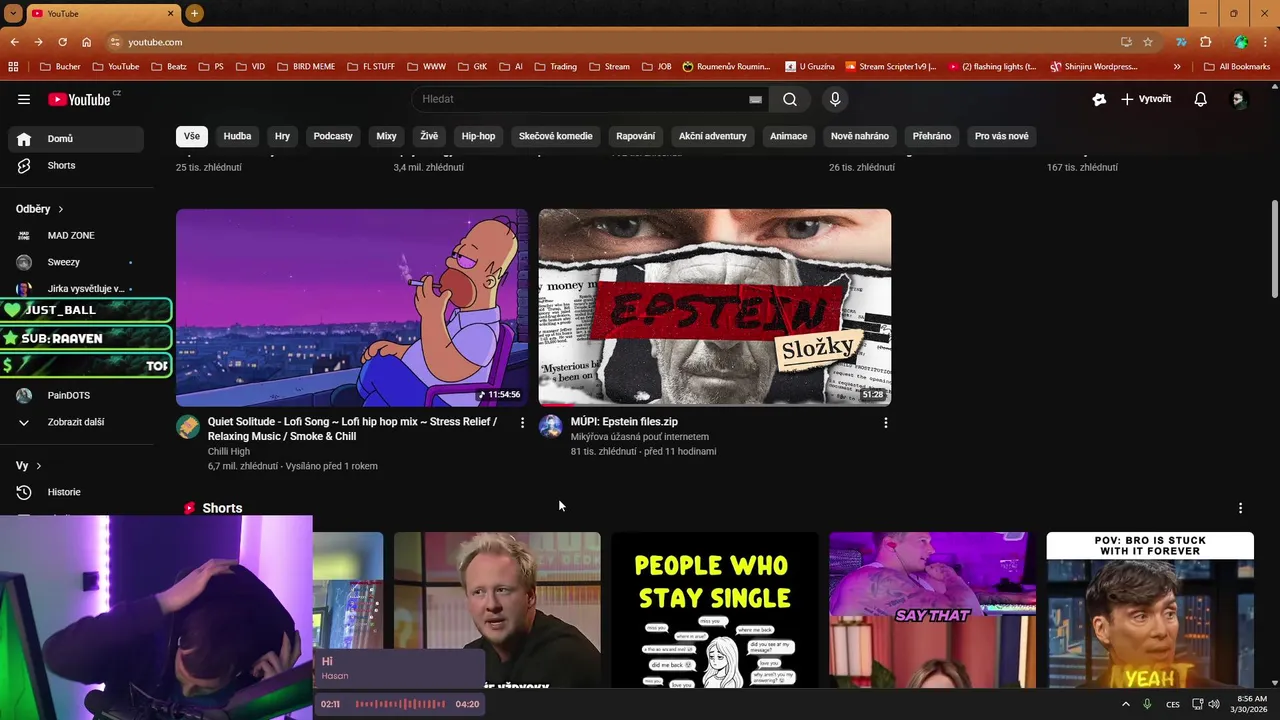The height and width of the screenshot is (720, 1280).
Task: Select the Animace filter chip
Action: (788, 136)
